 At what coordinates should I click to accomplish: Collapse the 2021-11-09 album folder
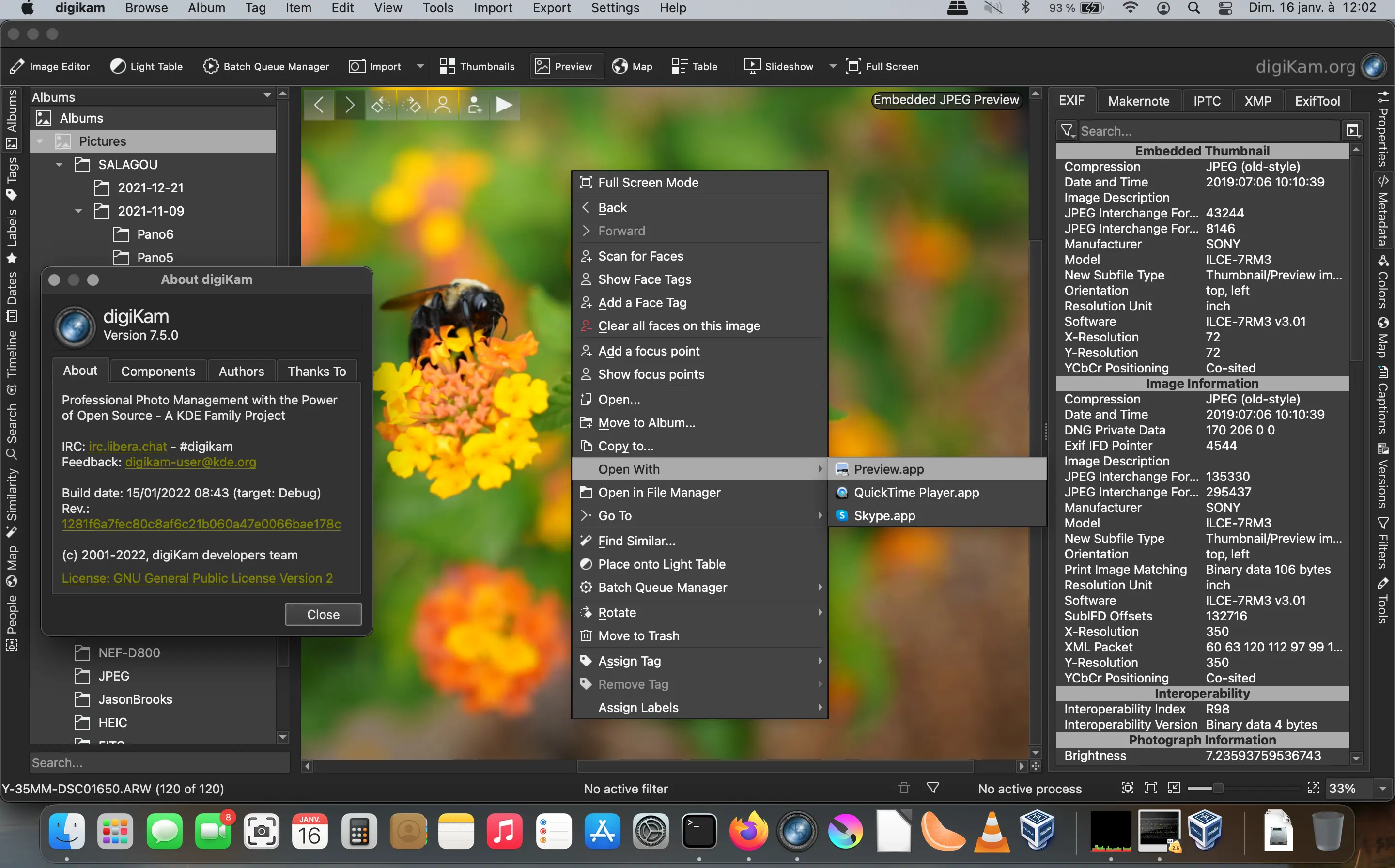tap(79, 211)
